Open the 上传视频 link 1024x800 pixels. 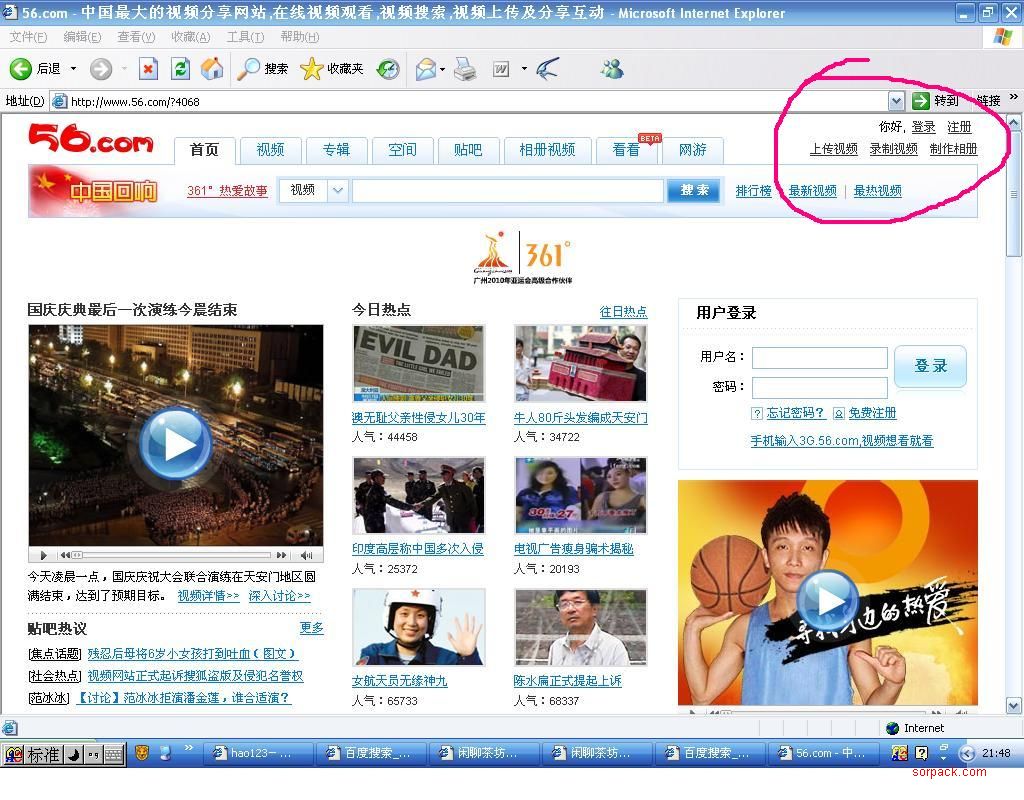point(833,149)
